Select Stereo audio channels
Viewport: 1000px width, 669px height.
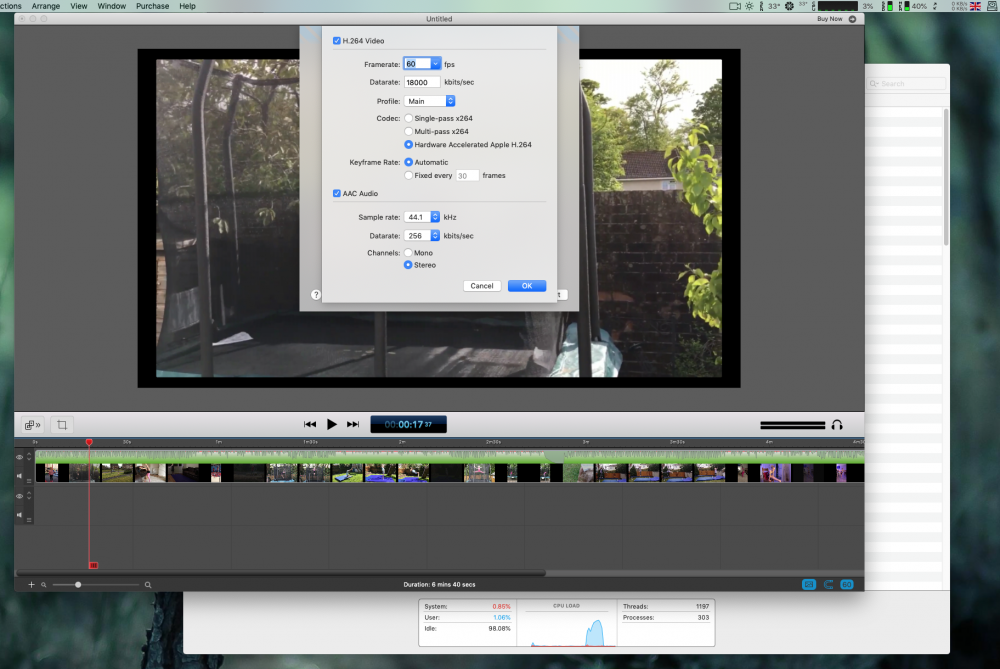(x=408, y=265)
